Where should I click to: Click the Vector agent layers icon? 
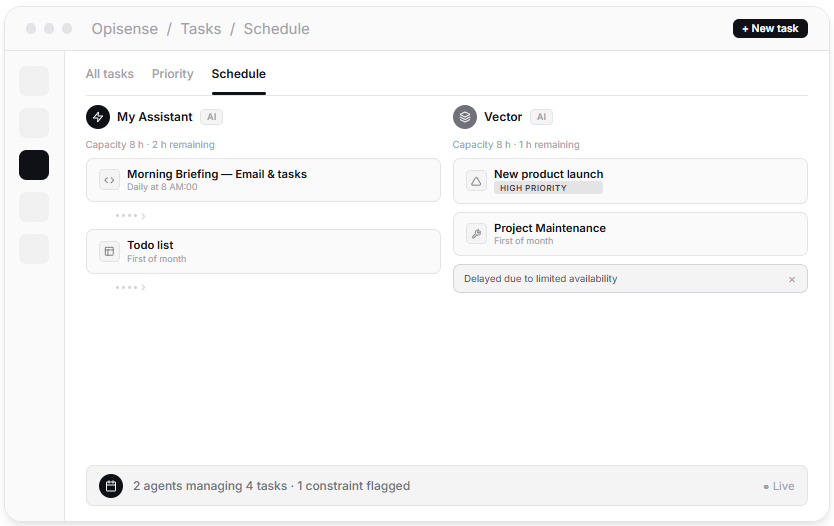point(465,117)
